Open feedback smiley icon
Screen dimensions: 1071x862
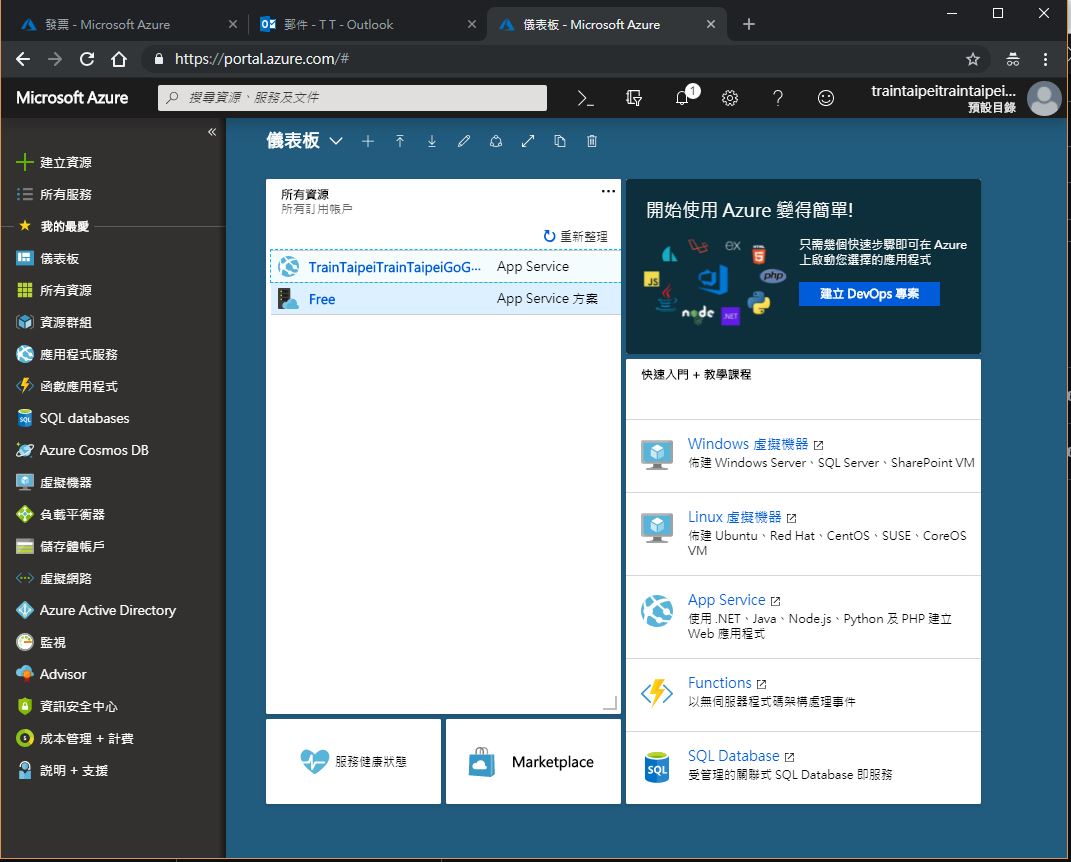(826, 98)
